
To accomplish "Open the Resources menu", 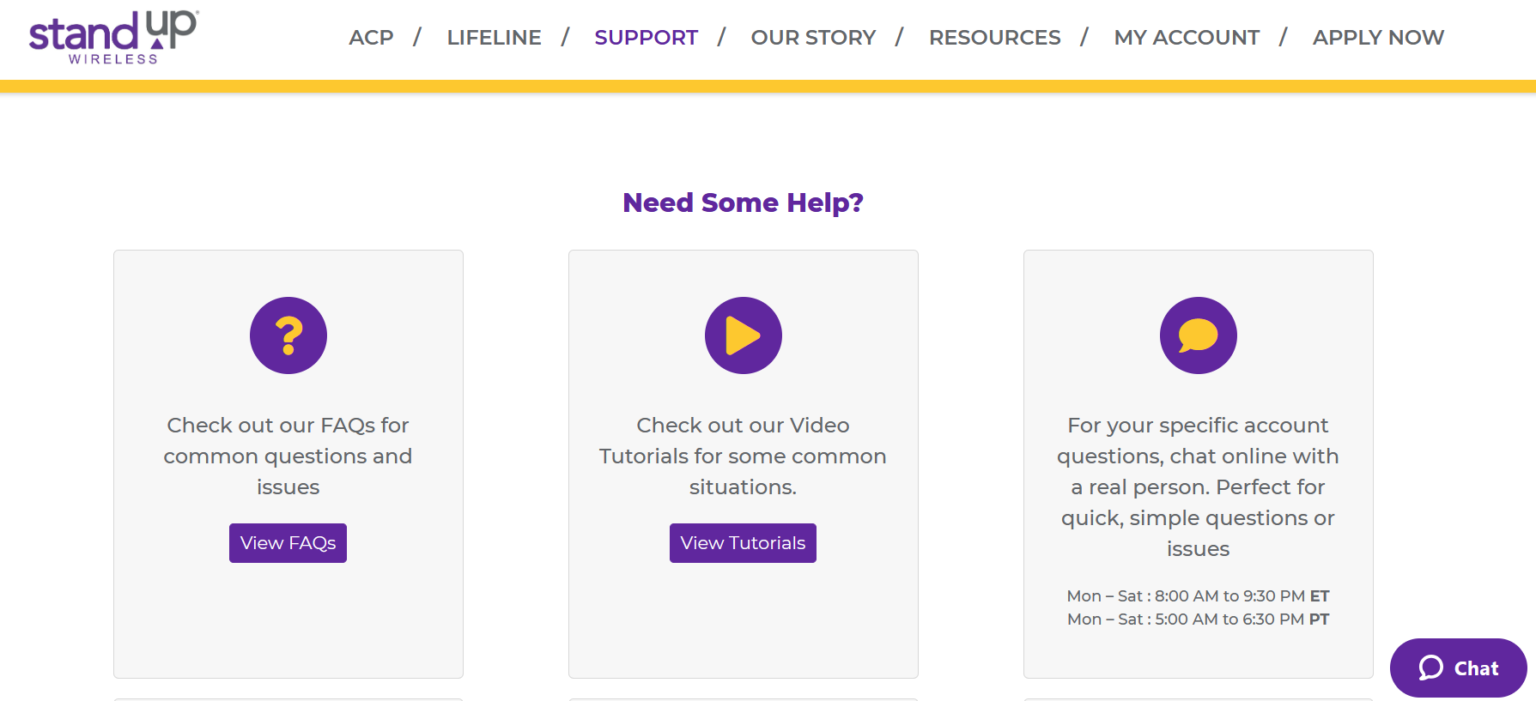I will tap(995, 38).
